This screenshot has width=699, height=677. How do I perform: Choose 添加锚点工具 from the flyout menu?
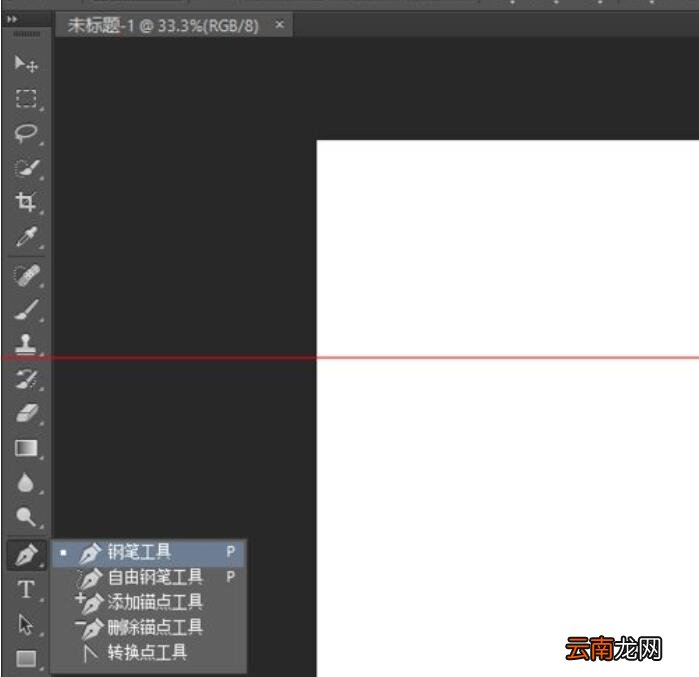[x=149, y=602]
